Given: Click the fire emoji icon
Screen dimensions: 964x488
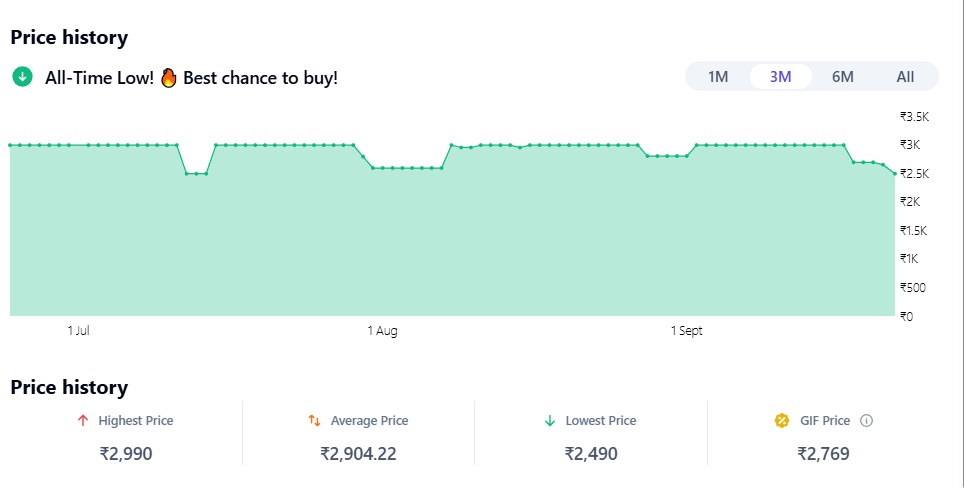Looking at the screenshot, I should (168, 77).
